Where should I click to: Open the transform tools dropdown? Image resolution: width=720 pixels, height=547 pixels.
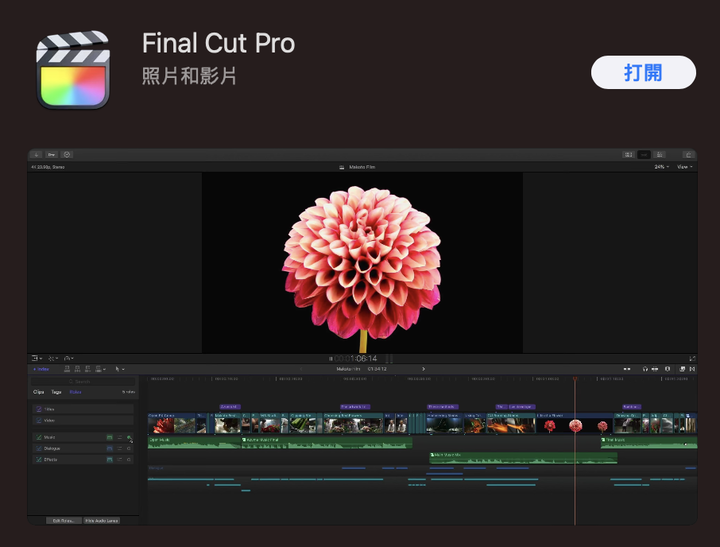coord(53,358)
